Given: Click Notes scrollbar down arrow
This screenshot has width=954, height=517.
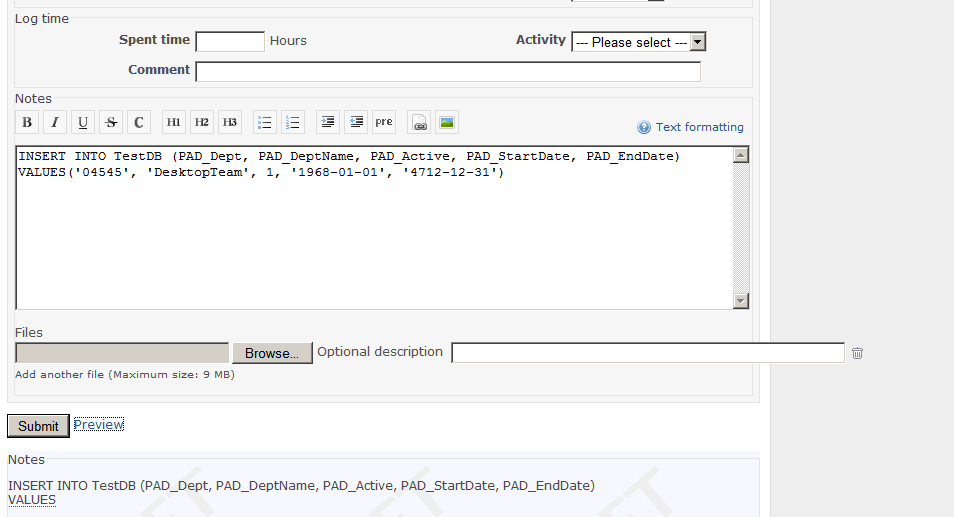Looking at the screenshot, I should 740,301.
